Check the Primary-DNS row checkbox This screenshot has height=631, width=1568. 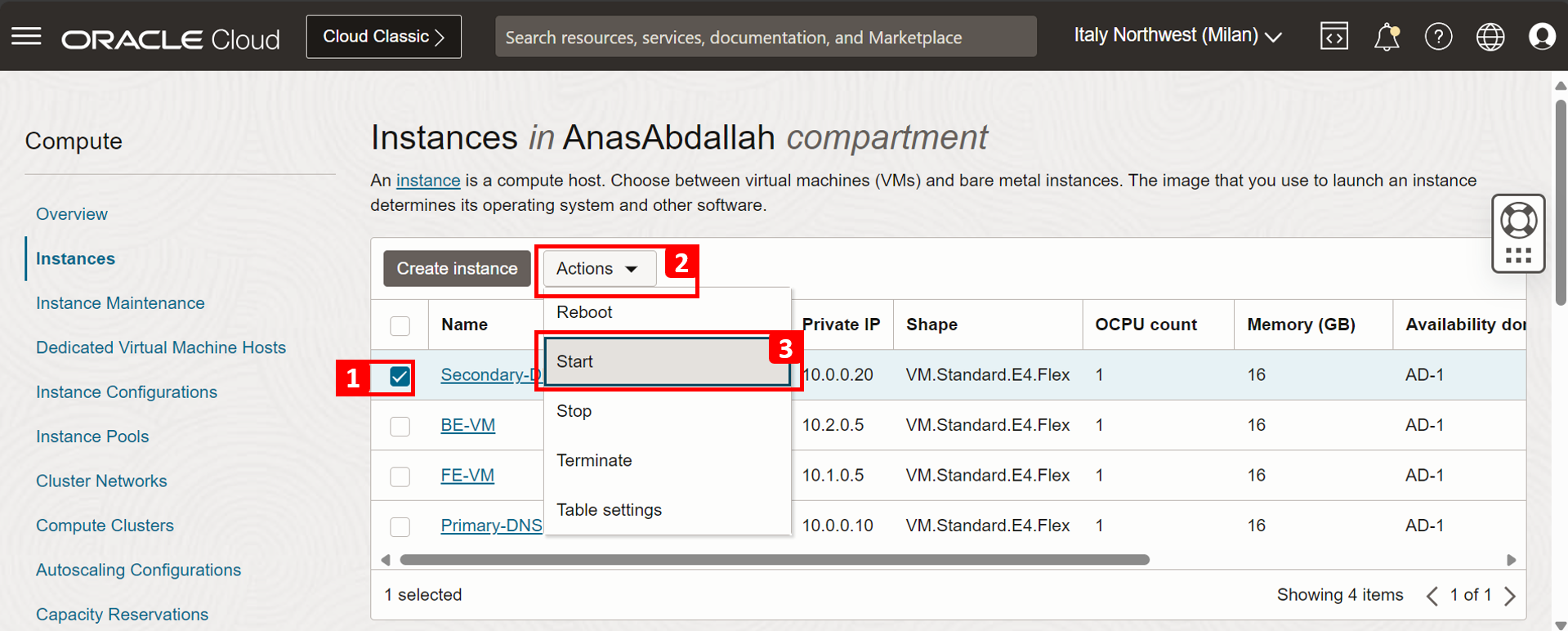coord(400,526)
